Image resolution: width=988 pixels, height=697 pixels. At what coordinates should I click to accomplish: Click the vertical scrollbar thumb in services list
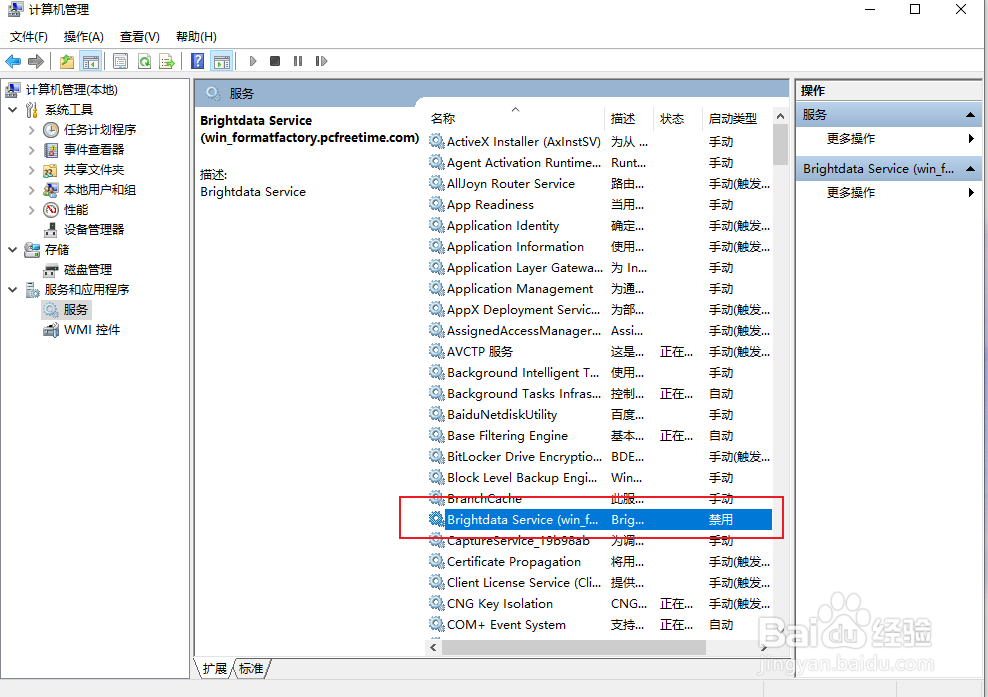coord(780,144)
